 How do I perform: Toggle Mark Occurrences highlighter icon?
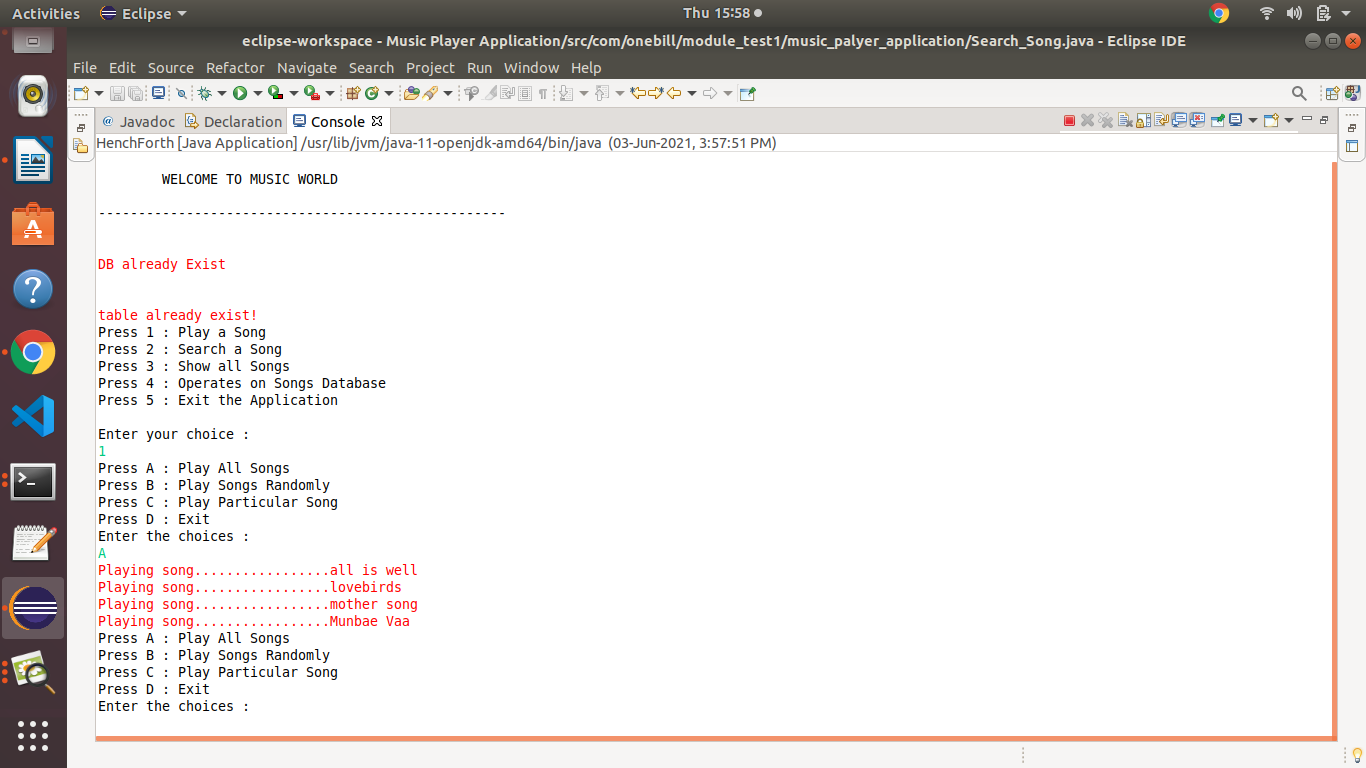[x=491, y=93]
